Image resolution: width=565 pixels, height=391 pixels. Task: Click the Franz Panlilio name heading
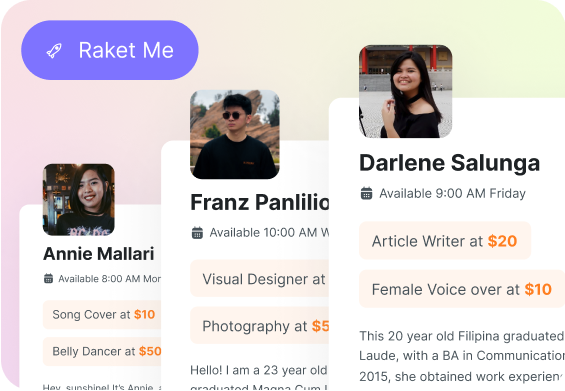(259, 202)
